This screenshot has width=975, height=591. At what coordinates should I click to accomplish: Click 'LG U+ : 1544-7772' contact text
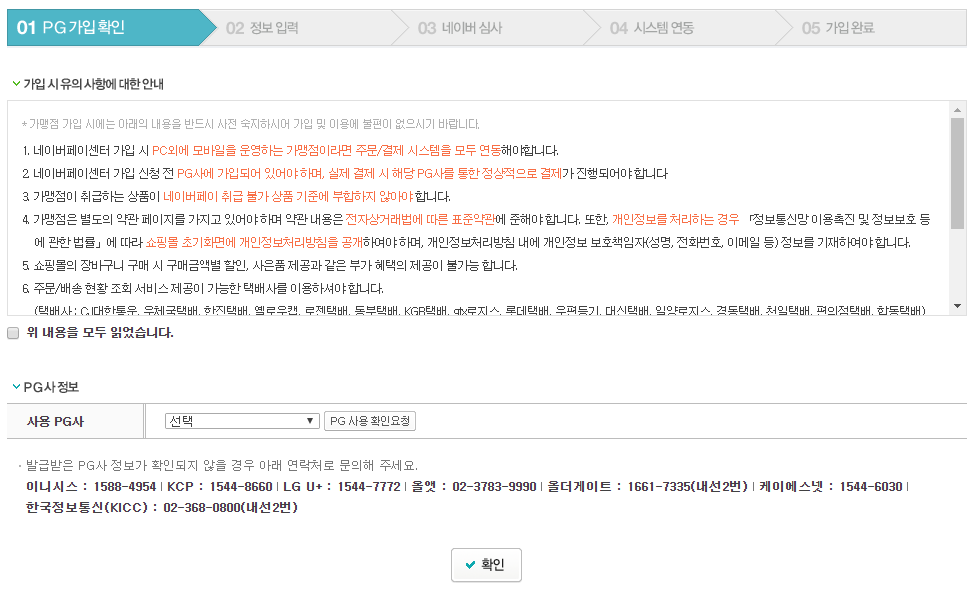pos(342,486)
